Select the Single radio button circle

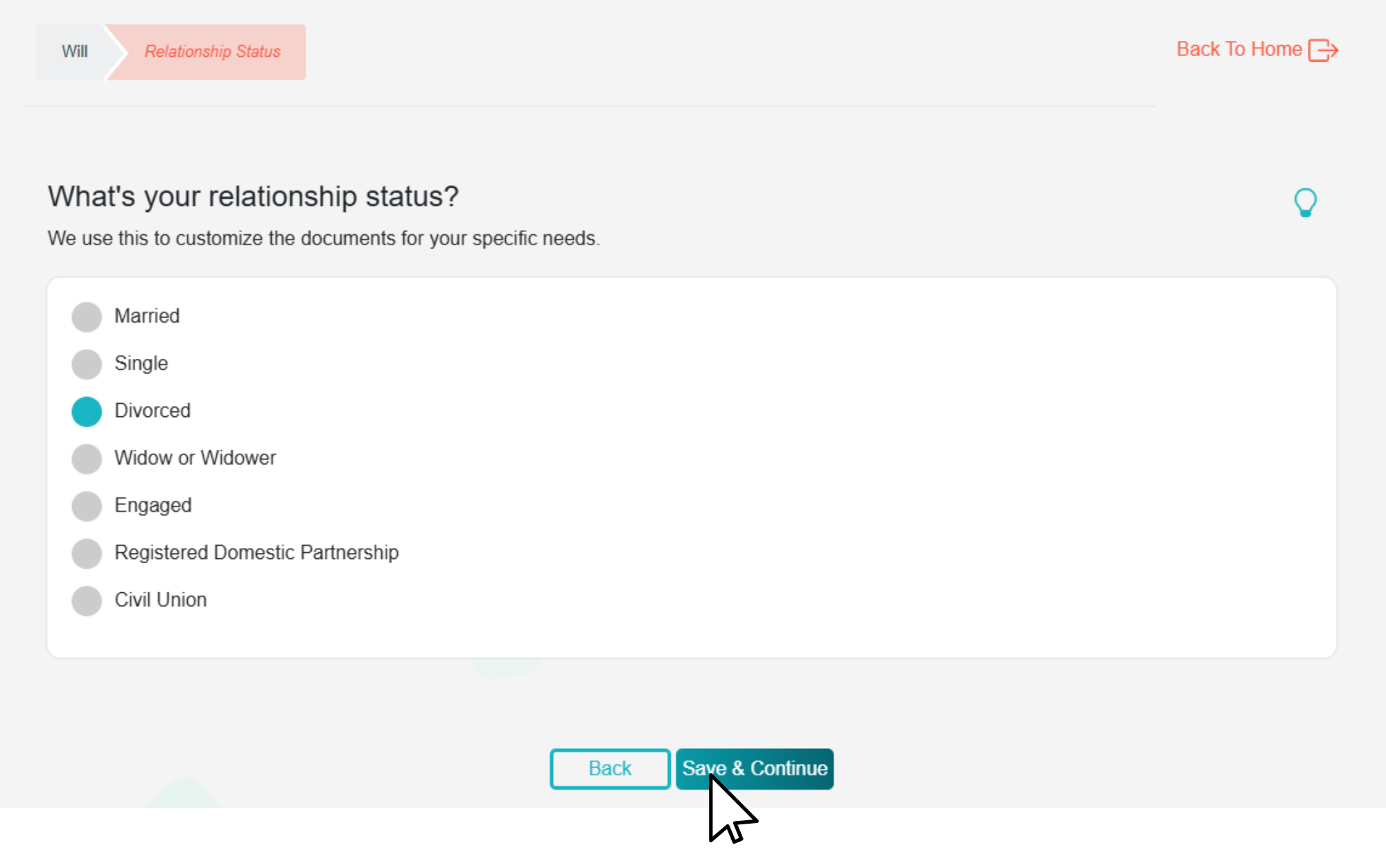tap(87, 364)
